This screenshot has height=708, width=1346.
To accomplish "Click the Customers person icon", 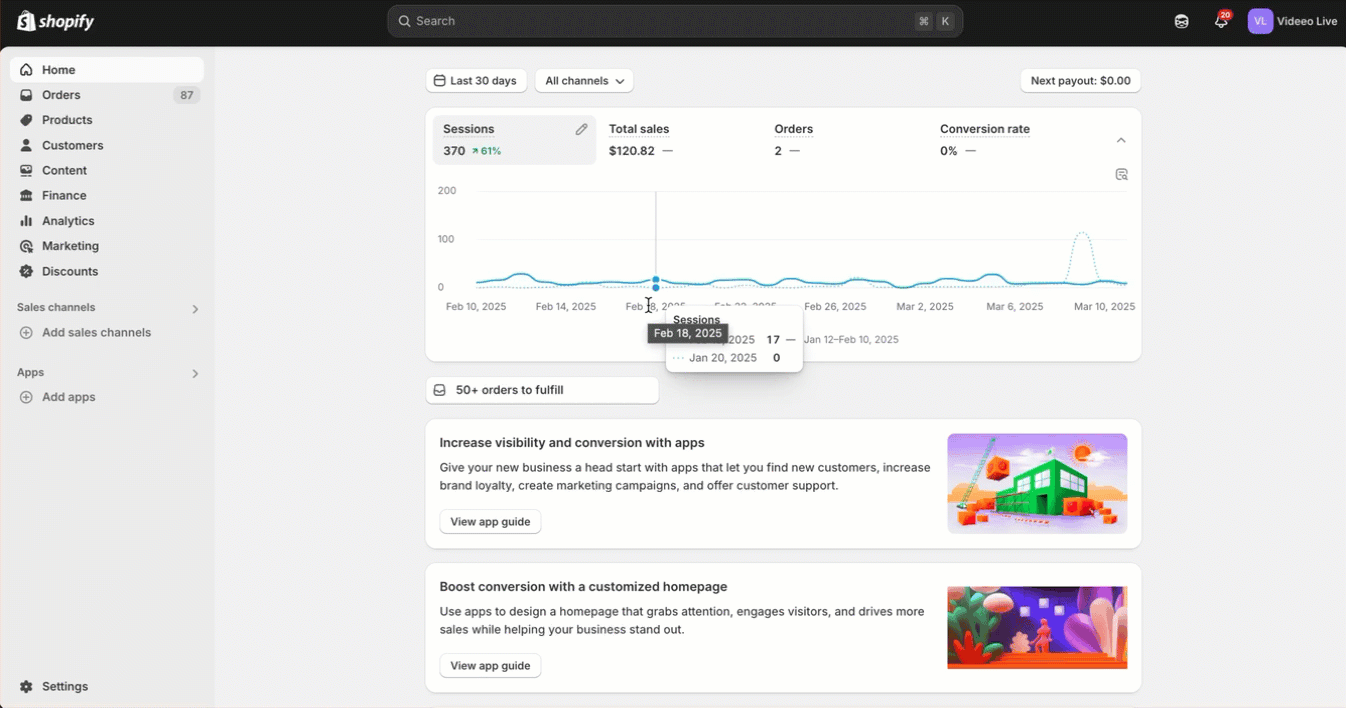I will point(26,145).
